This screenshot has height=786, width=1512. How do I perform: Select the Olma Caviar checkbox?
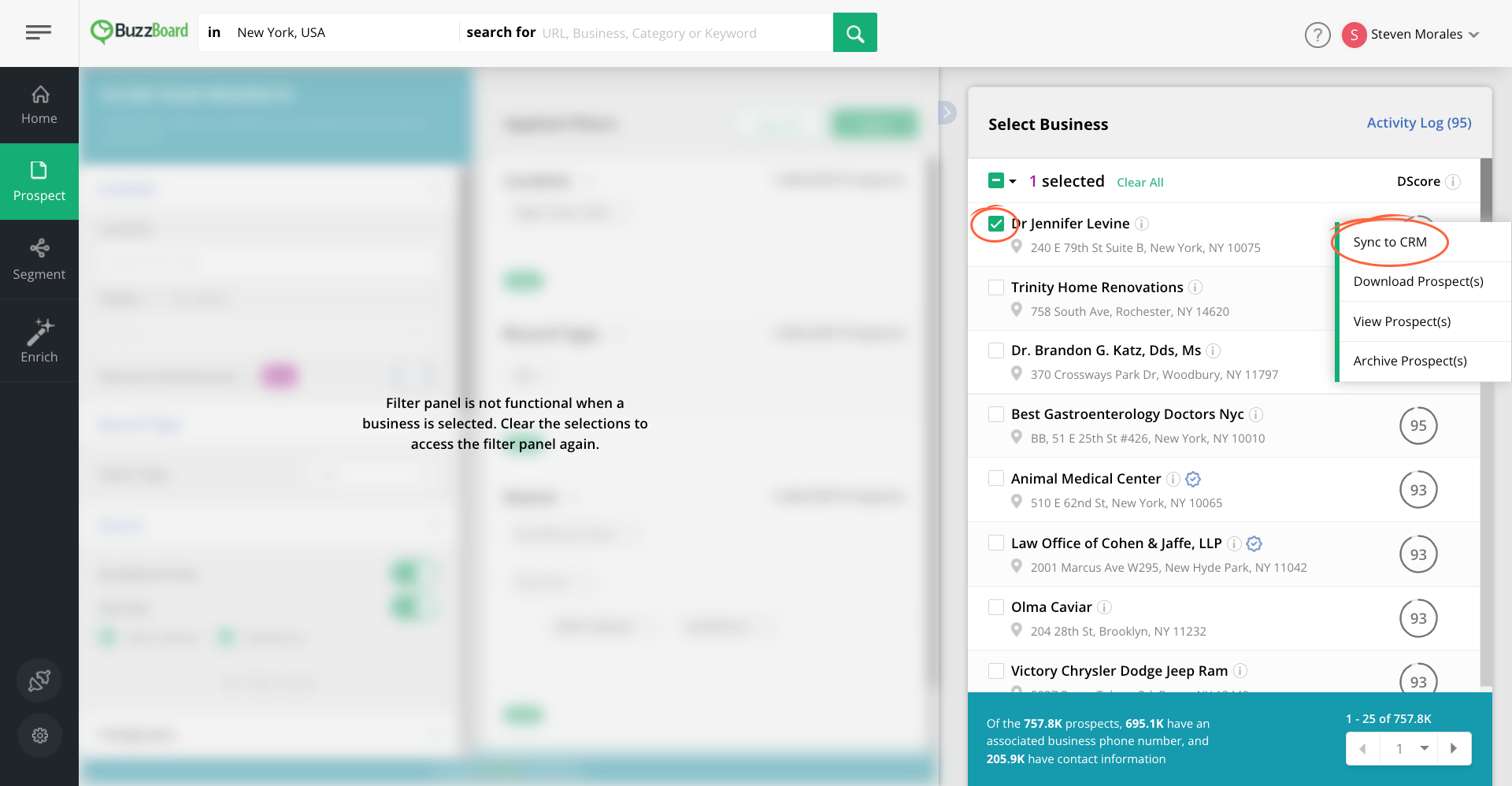coord(996,607)
